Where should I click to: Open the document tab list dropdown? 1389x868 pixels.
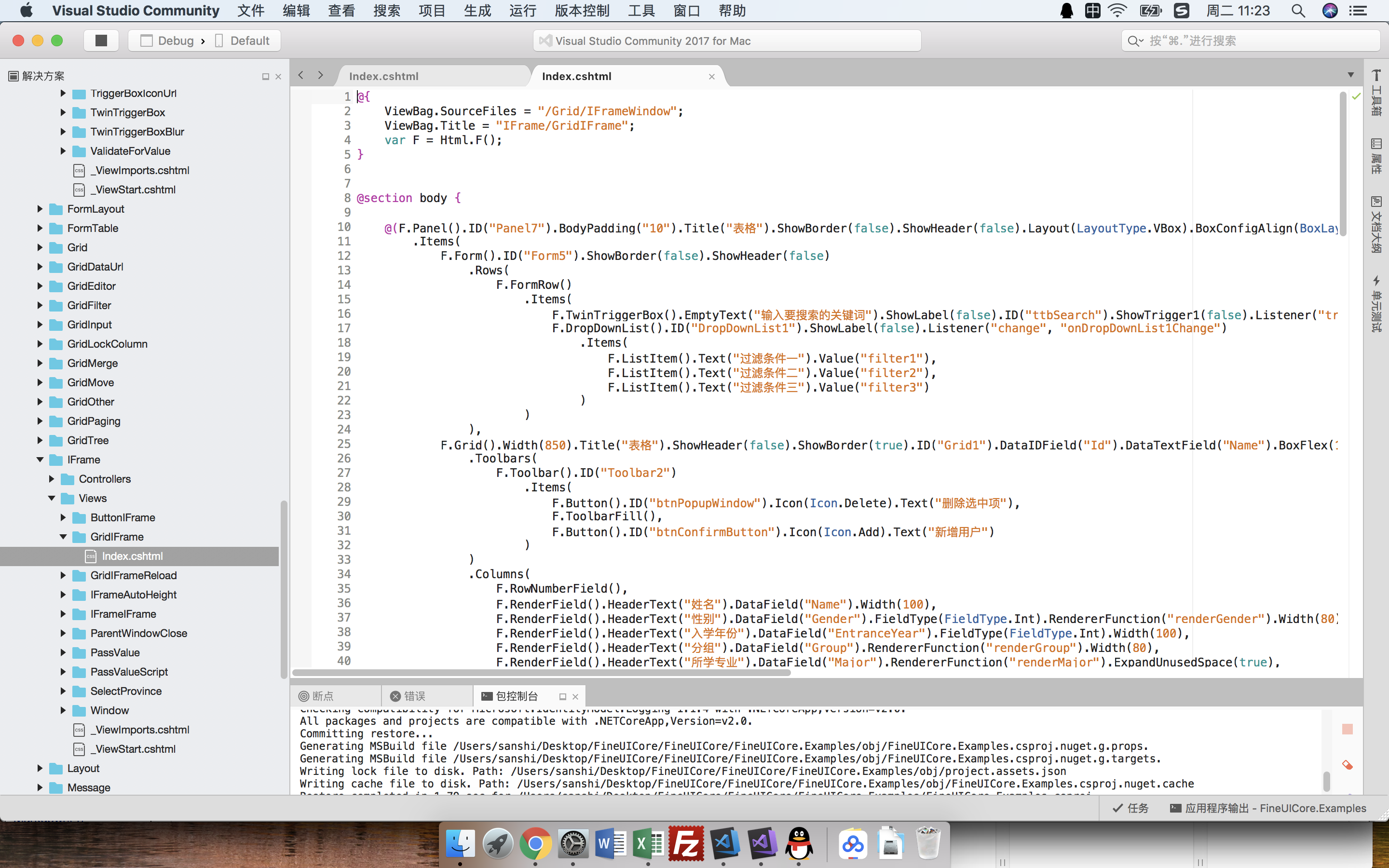(1350, 75)
